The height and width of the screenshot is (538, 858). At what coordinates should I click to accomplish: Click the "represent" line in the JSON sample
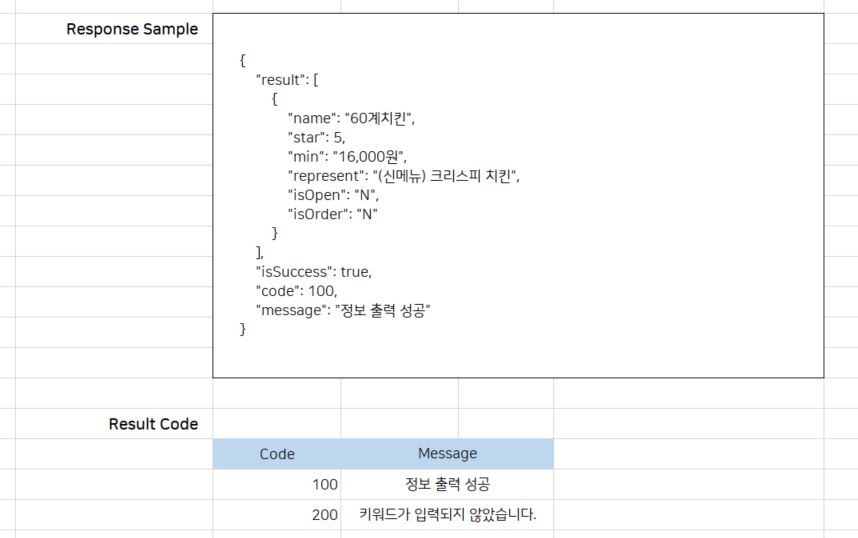tap(404, 176)
